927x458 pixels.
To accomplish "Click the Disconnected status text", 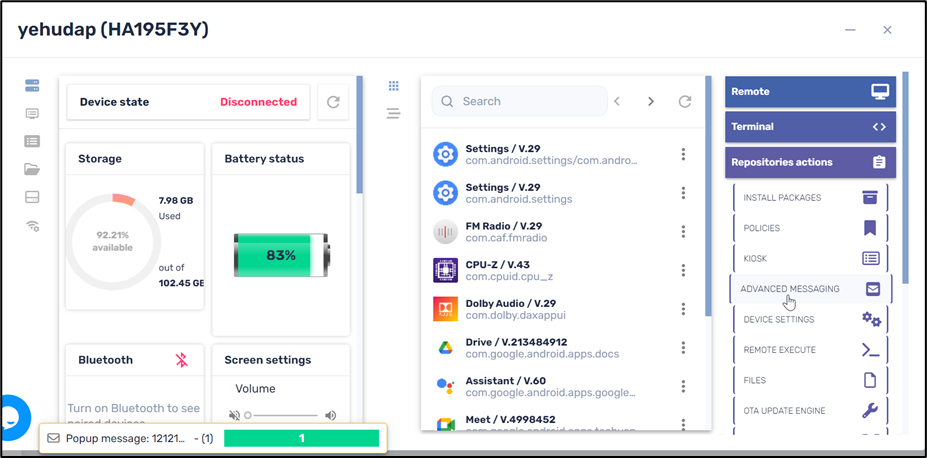I will click(258, 102).
